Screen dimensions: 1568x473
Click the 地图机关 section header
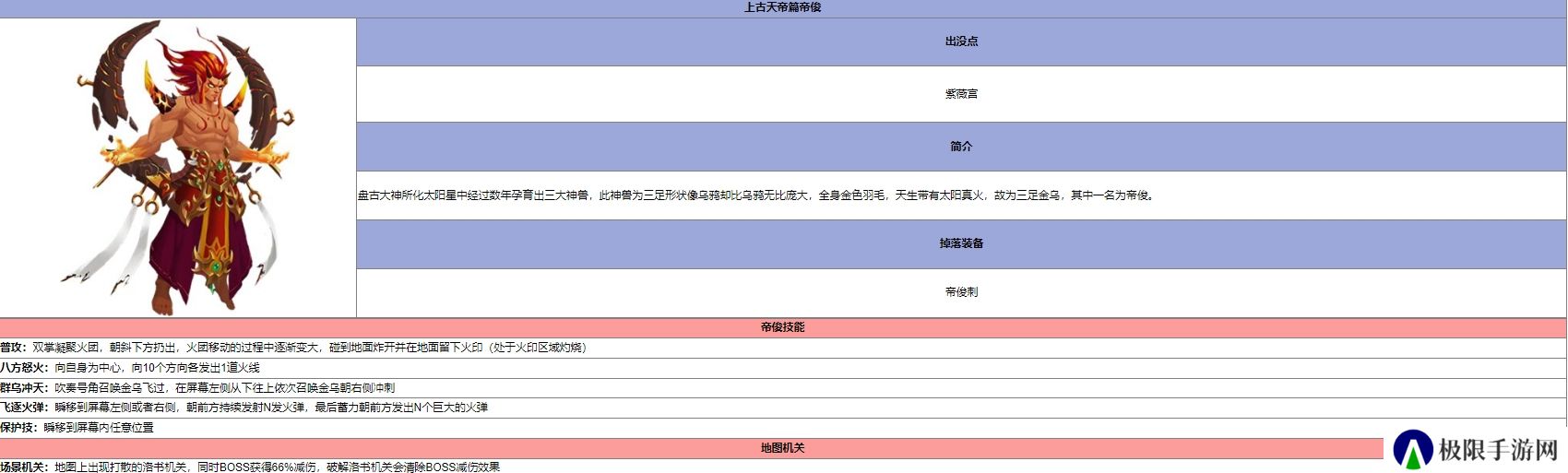tap(783, 448)
